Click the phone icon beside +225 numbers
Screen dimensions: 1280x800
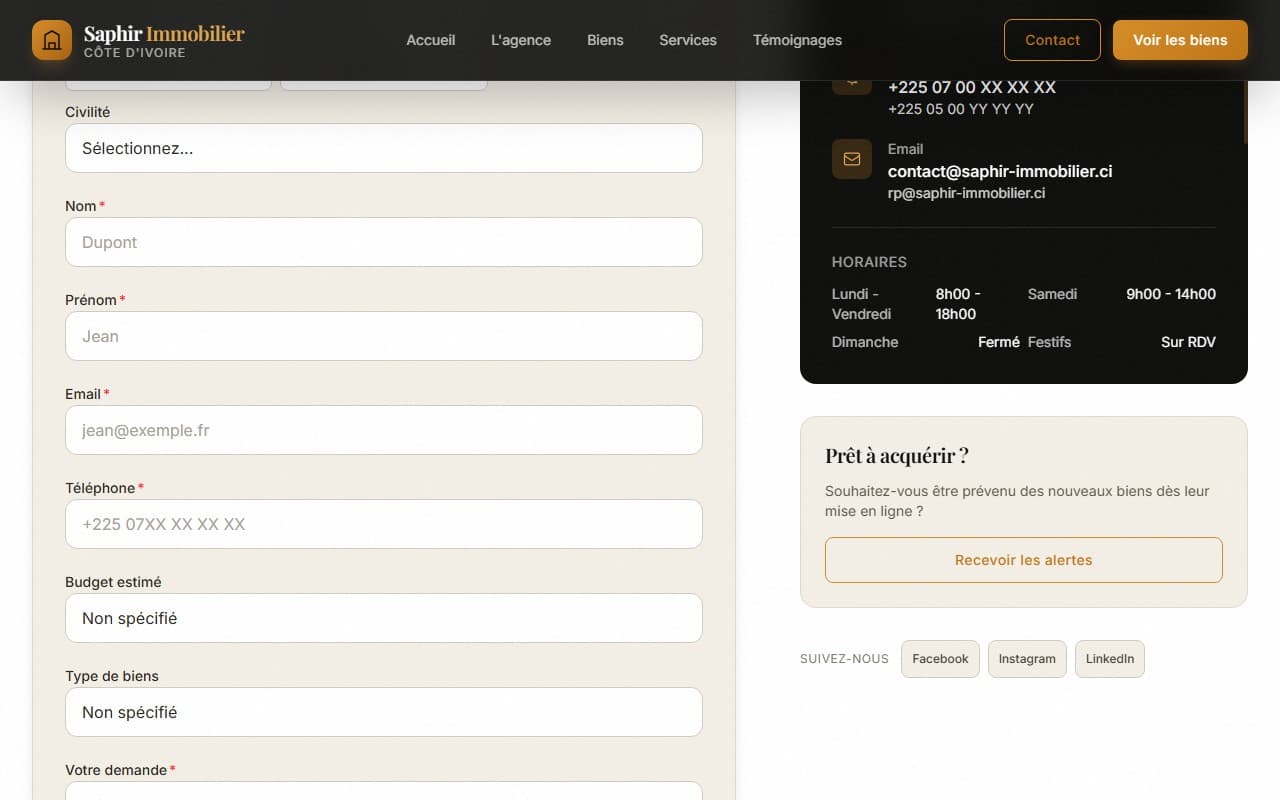852,88
